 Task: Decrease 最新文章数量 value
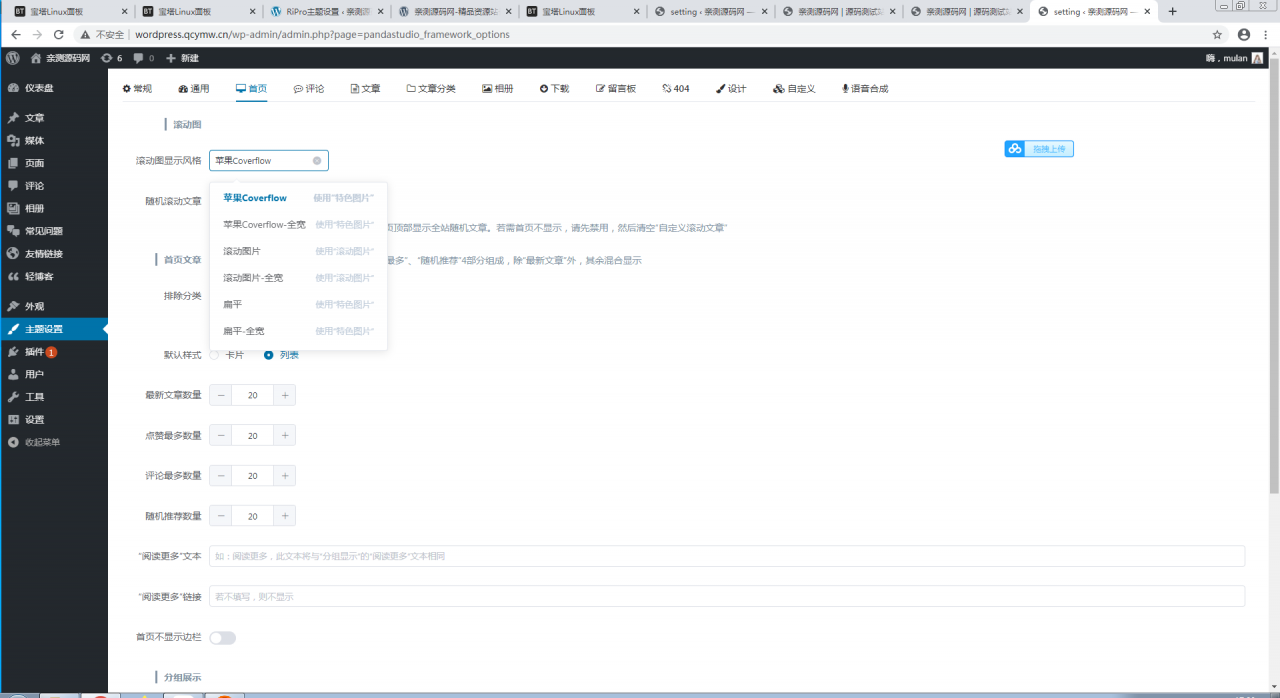pos(221,396)
